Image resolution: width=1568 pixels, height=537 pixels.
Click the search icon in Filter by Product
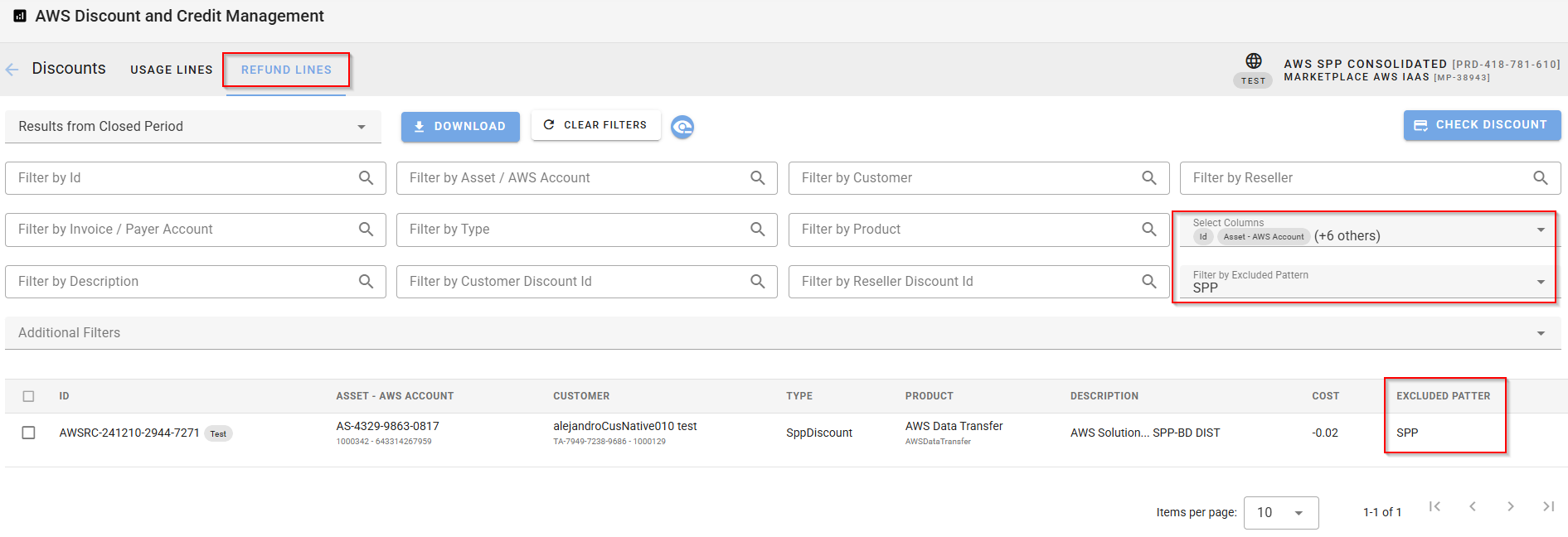tap(1148, 230)
